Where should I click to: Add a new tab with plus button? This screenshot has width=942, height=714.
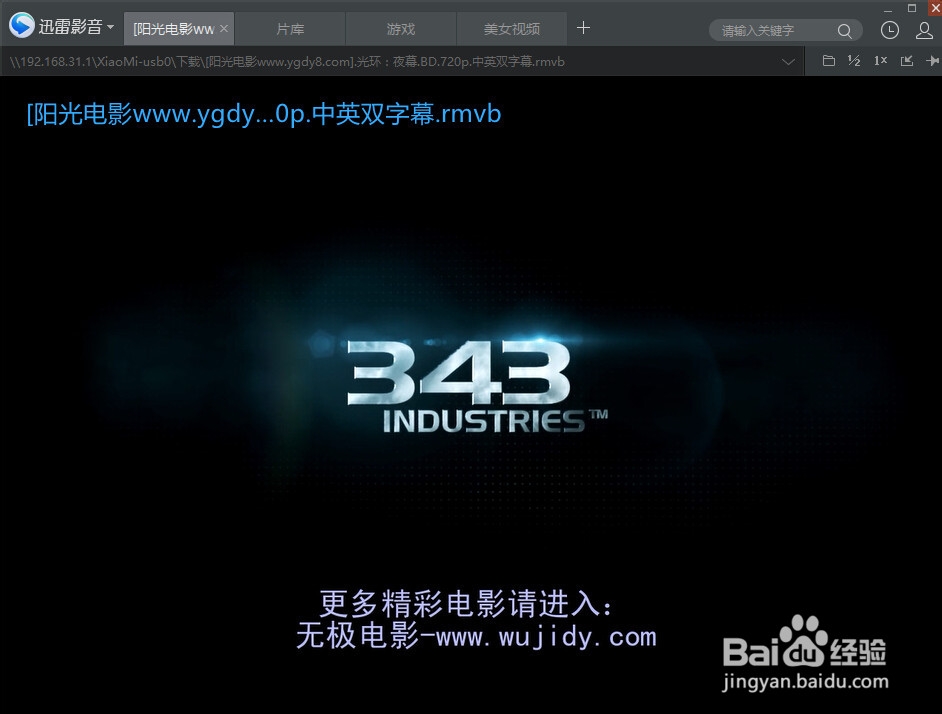(x=583, y=28)
